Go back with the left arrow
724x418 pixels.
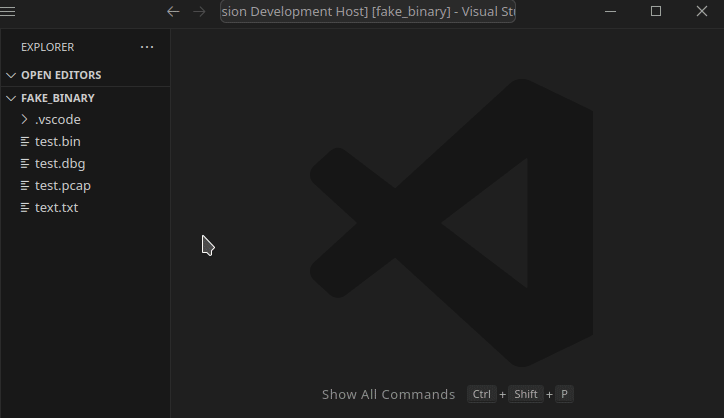tap(173, 12)
